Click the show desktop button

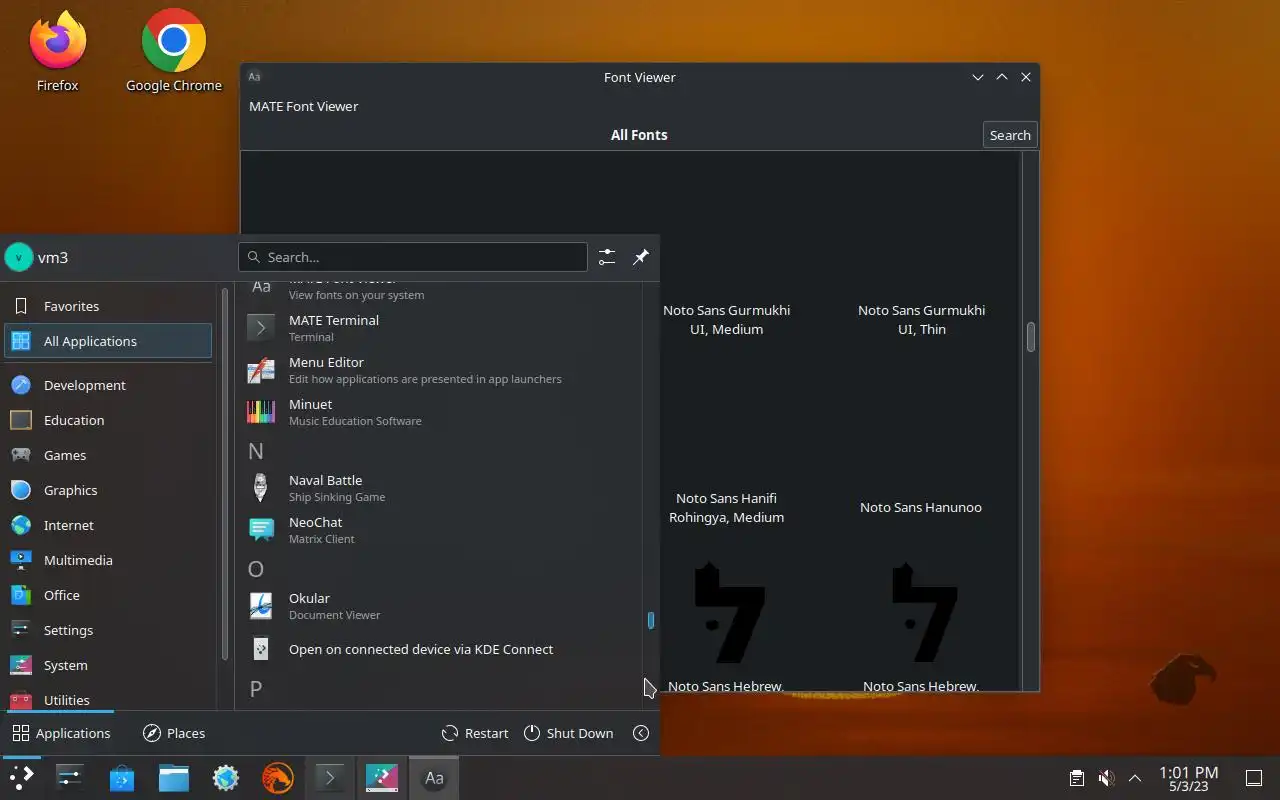pos(1254,778)
